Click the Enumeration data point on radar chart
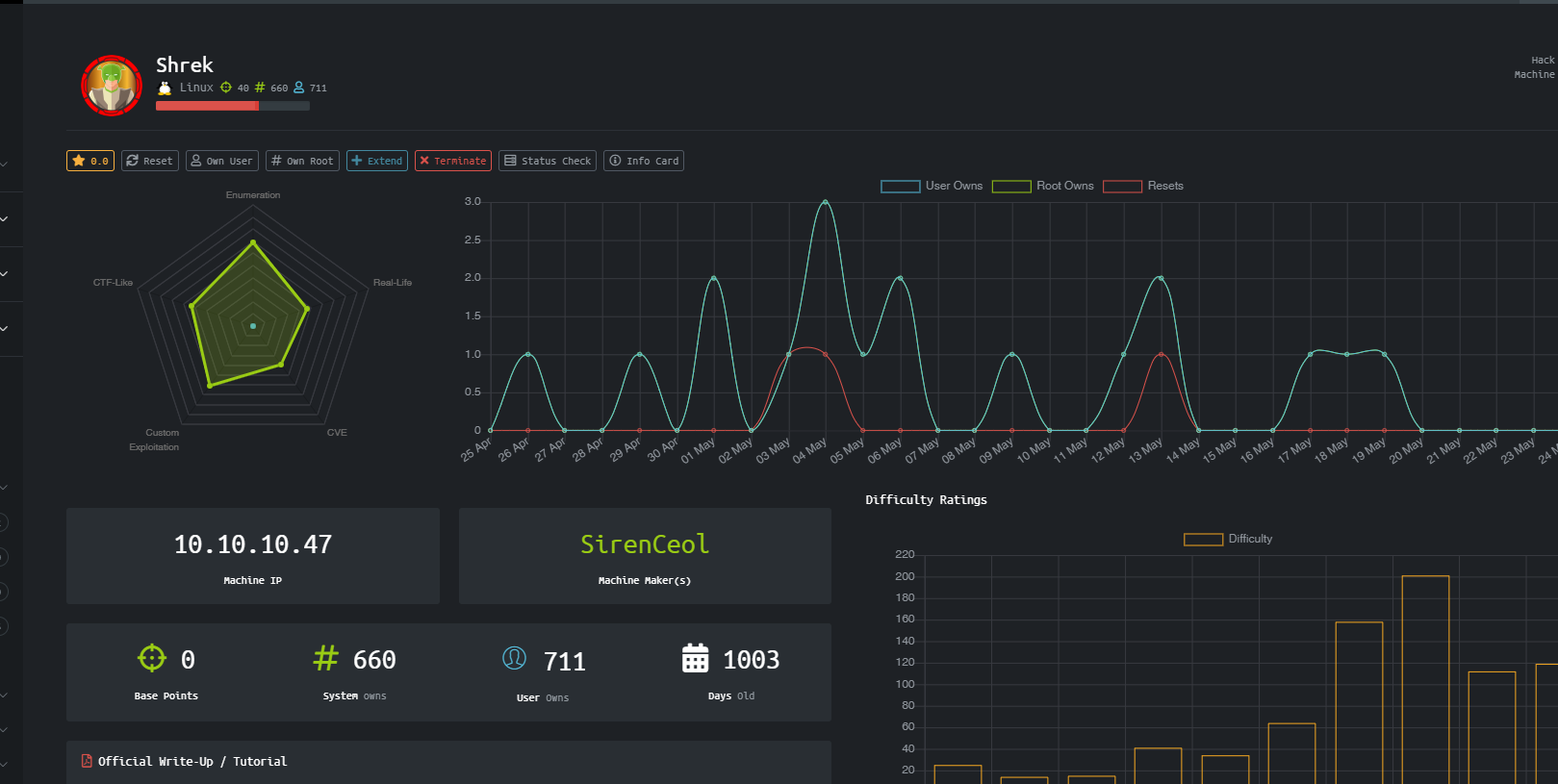Image resolution: width=1558 pixels, height=784 pixels. click(x=253, y=242)
